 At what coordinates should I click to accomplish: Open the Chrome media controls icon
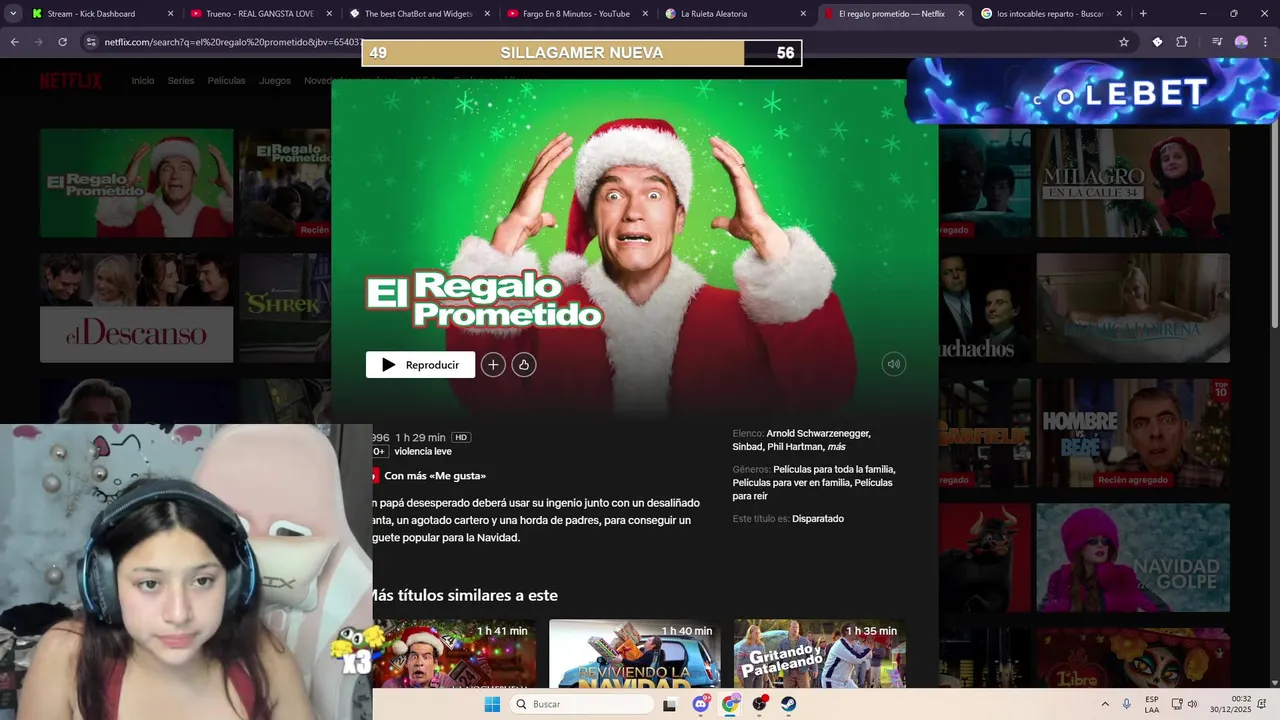click(x=1217, y=42)
